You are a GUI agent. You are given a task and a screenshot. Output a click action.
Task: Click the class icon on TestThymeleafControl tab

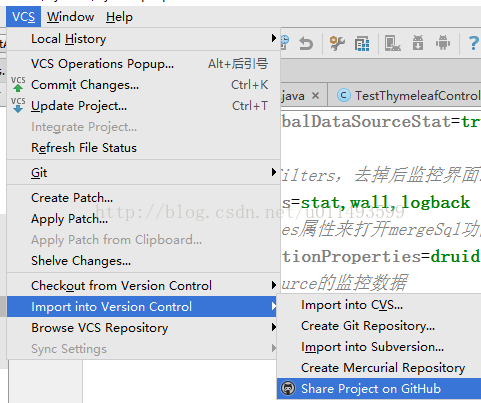(344, 96)
